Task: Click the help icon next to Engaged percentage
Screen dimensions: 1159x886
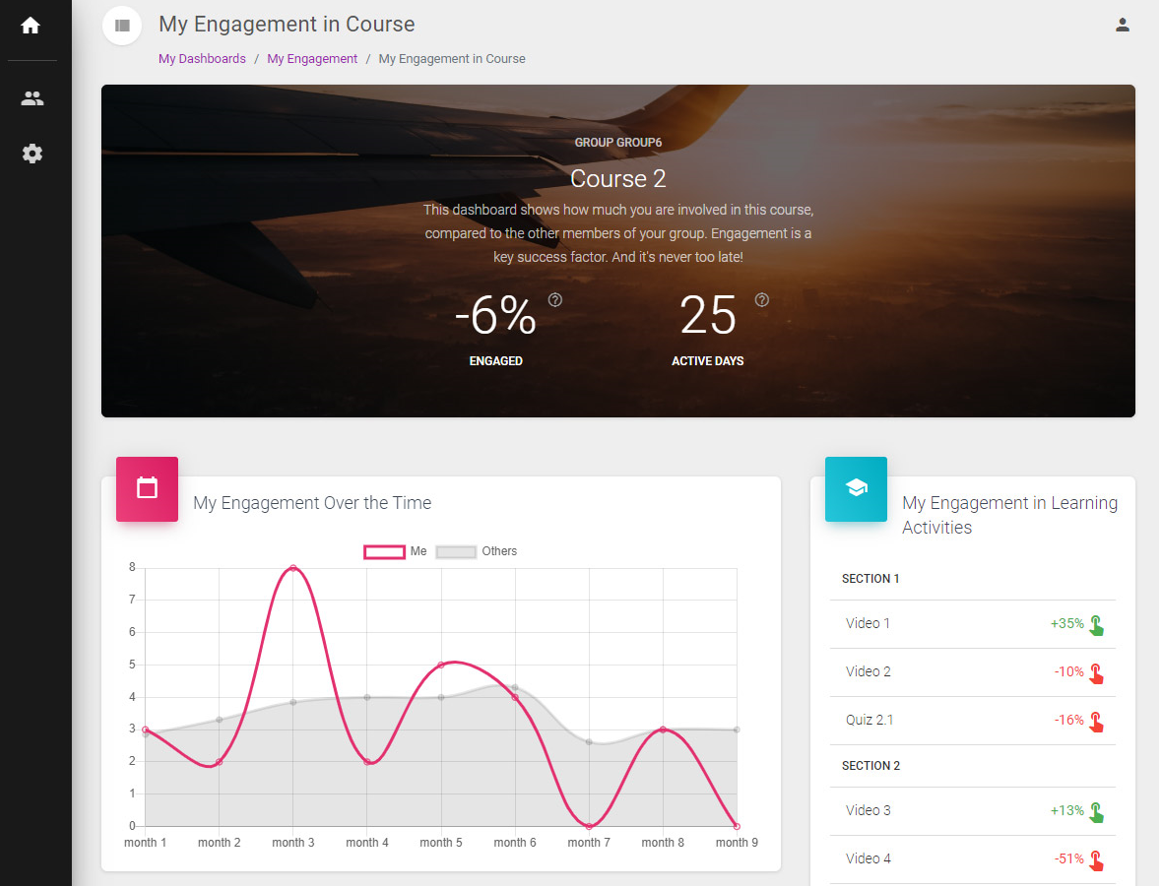Action: coord(555,300)
